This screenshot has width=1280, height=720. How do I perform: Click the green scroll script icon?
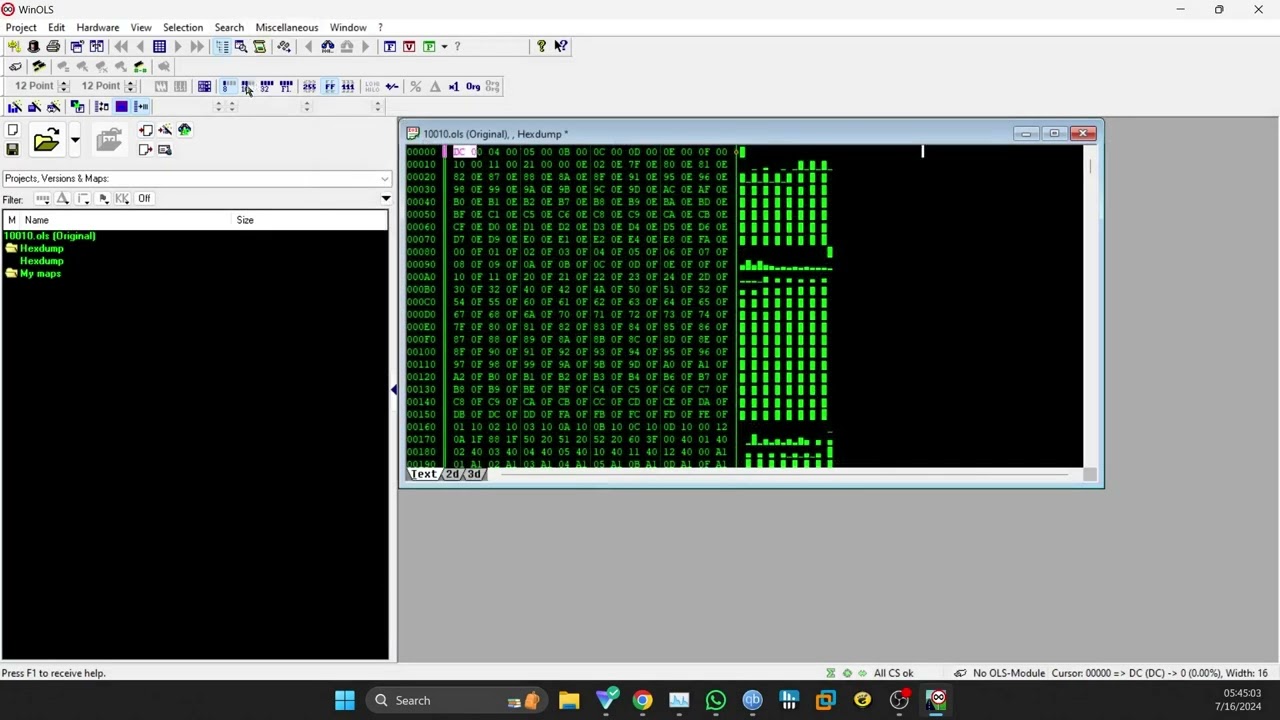coord(260,46)
